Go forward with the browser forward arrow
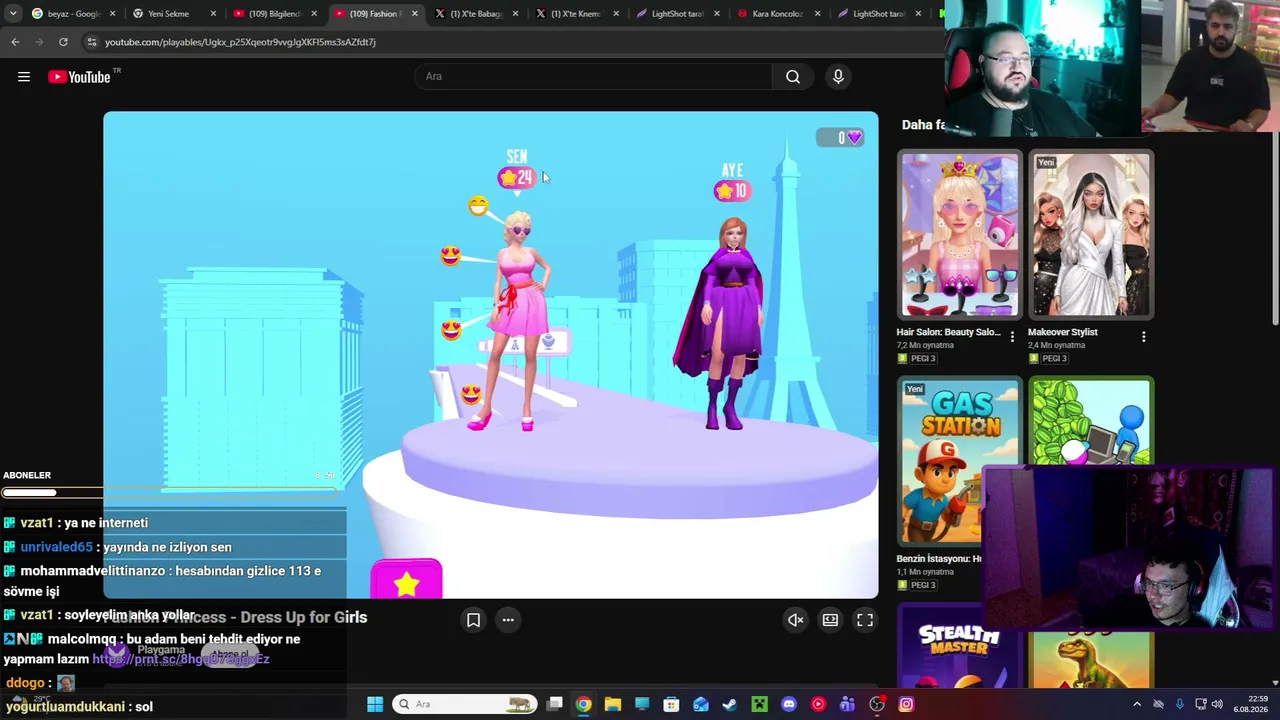This screenshot has width=1280, height=720. click(x=39, y=42)
